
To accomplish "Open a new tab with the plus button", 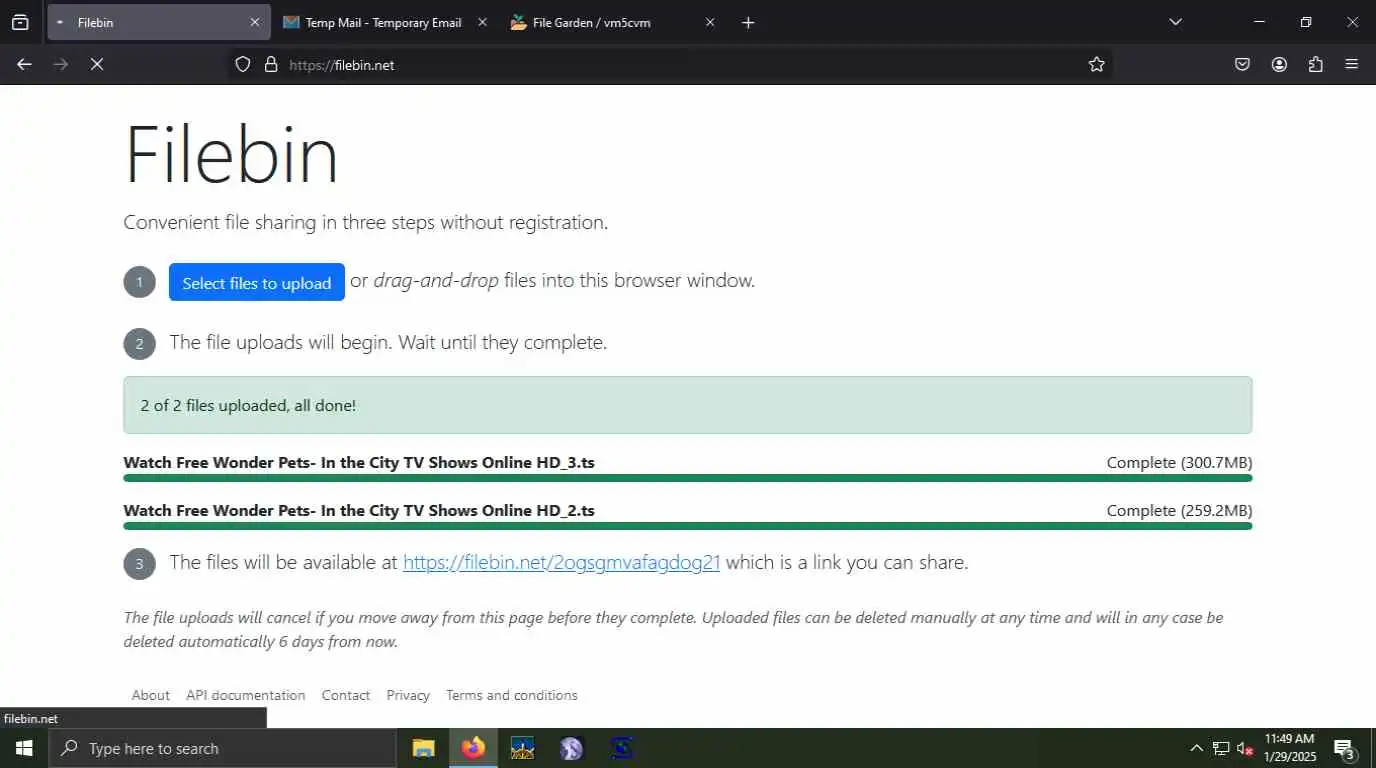I will (748, 22).
